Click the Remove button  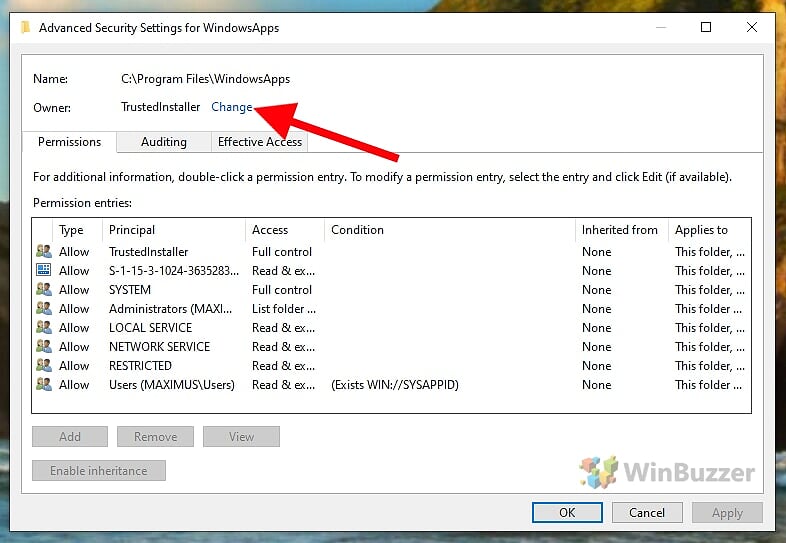tap(155, 437)
